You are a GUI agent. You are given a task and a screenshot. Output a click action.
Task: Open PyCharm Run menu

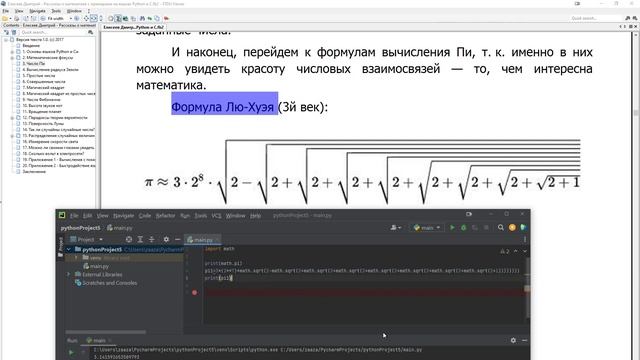click(x=185, y=216)
